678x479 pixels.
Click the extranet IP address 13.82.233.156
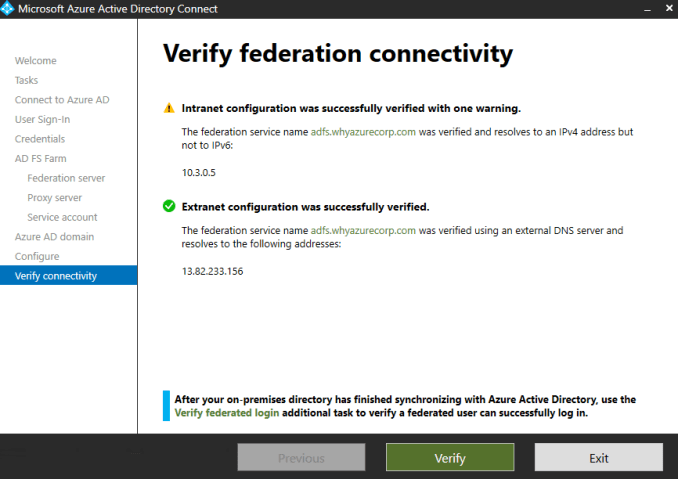pos(212,271)
